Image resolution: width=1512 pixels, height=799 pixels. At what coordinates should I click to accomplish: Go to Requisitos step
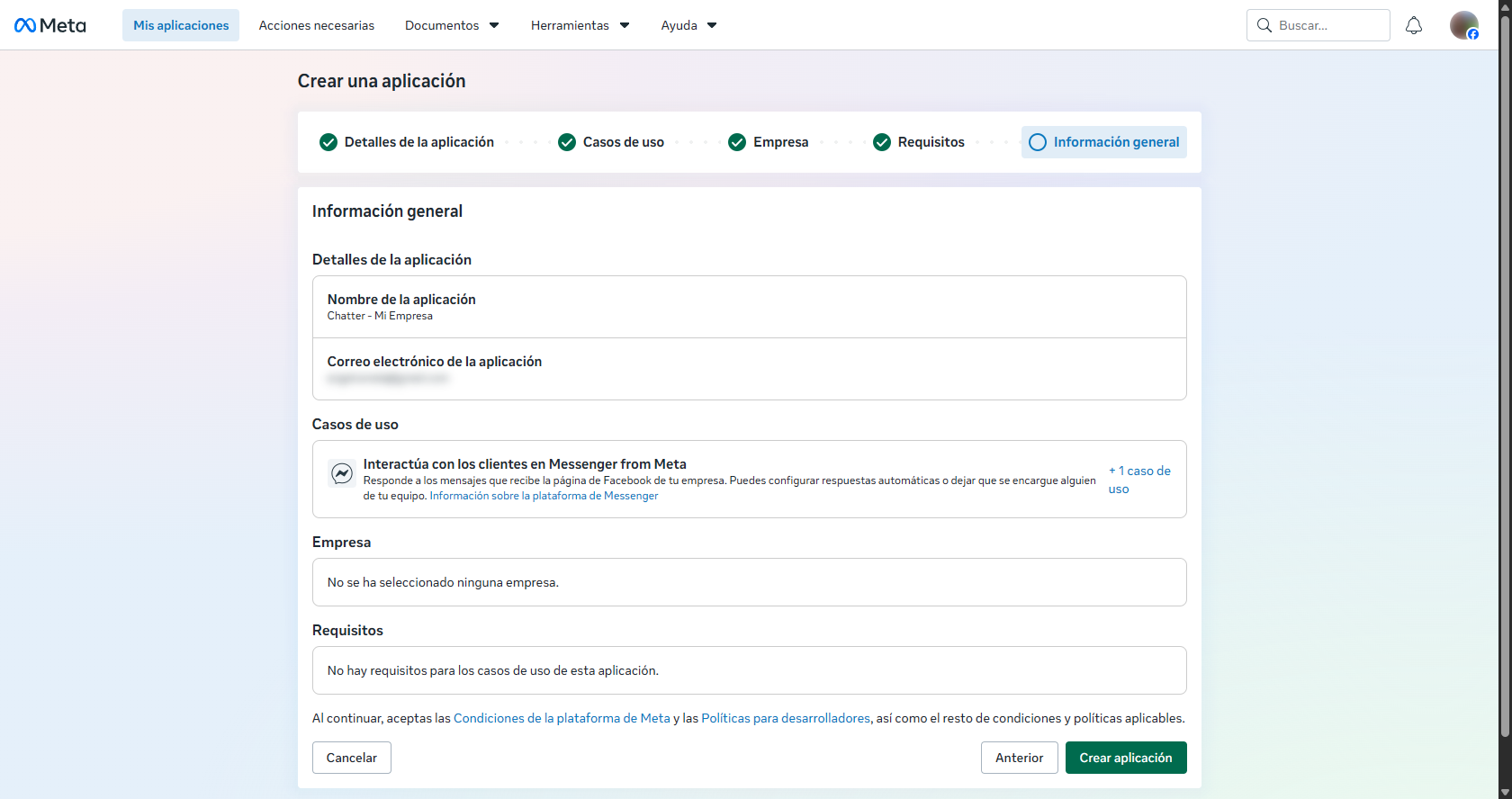pyautogui.click(x=931, y=142)
